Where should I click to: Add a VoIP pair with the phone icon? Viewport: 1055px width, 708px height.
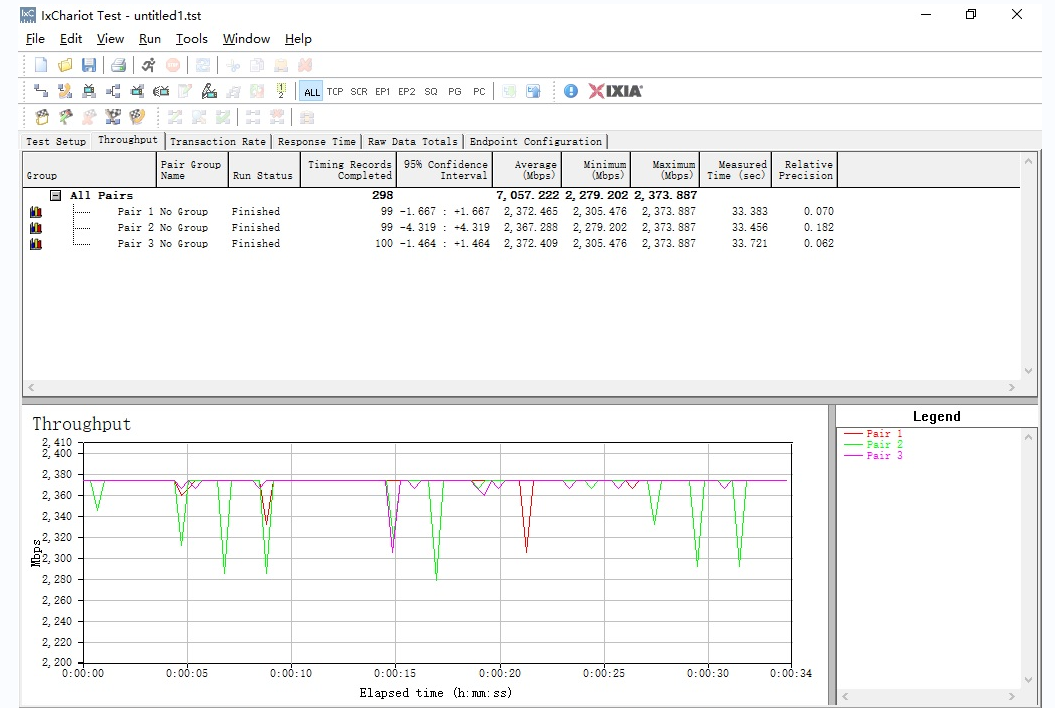point(65,91)
